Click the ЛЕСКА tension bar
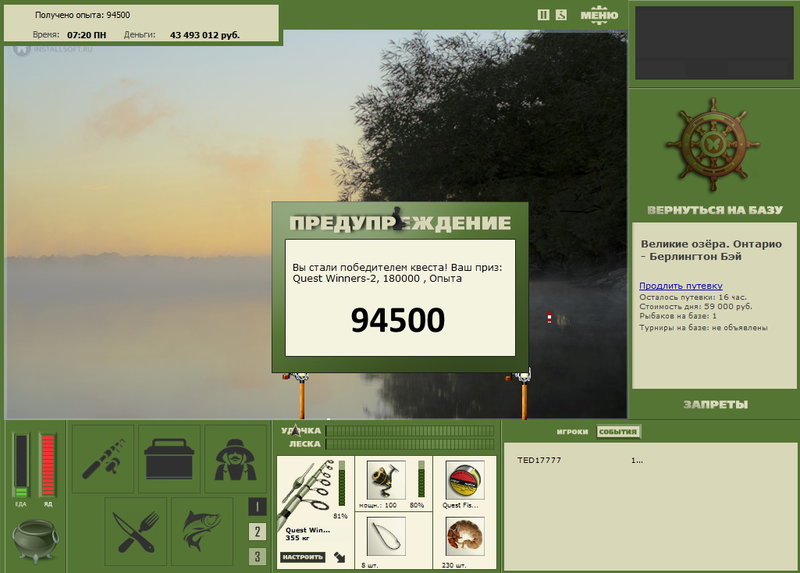This screenshot has width=800, height=573. tap(410, 444)
